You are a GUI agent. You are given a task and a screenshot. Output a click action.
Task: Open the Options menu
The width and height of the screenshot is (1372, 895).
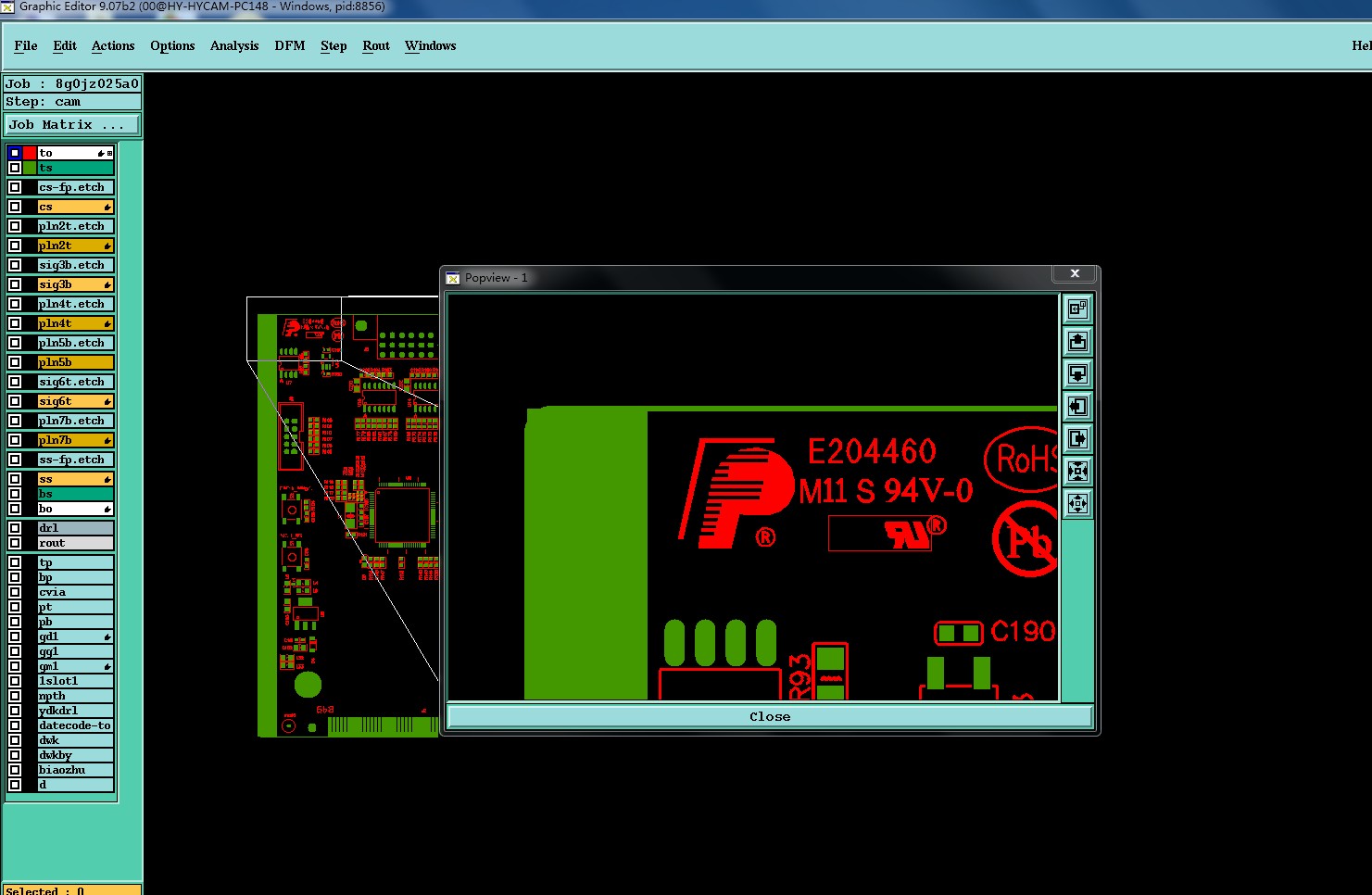172,45
